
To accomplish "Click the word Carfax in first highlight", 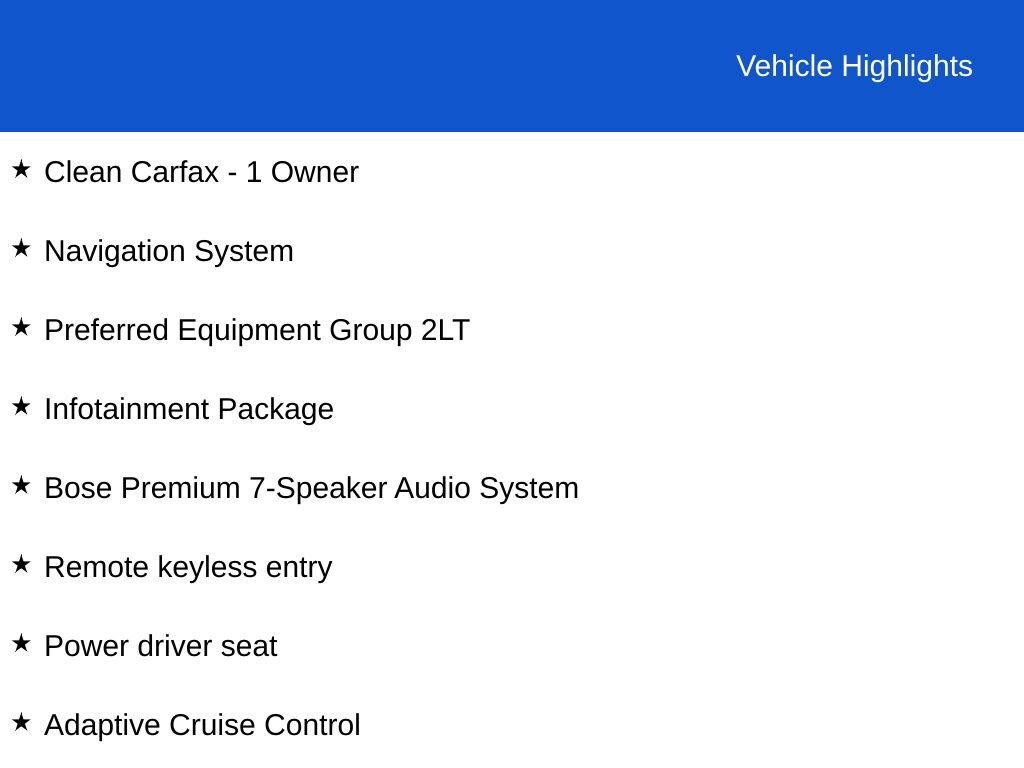I will tap(175, 172).
